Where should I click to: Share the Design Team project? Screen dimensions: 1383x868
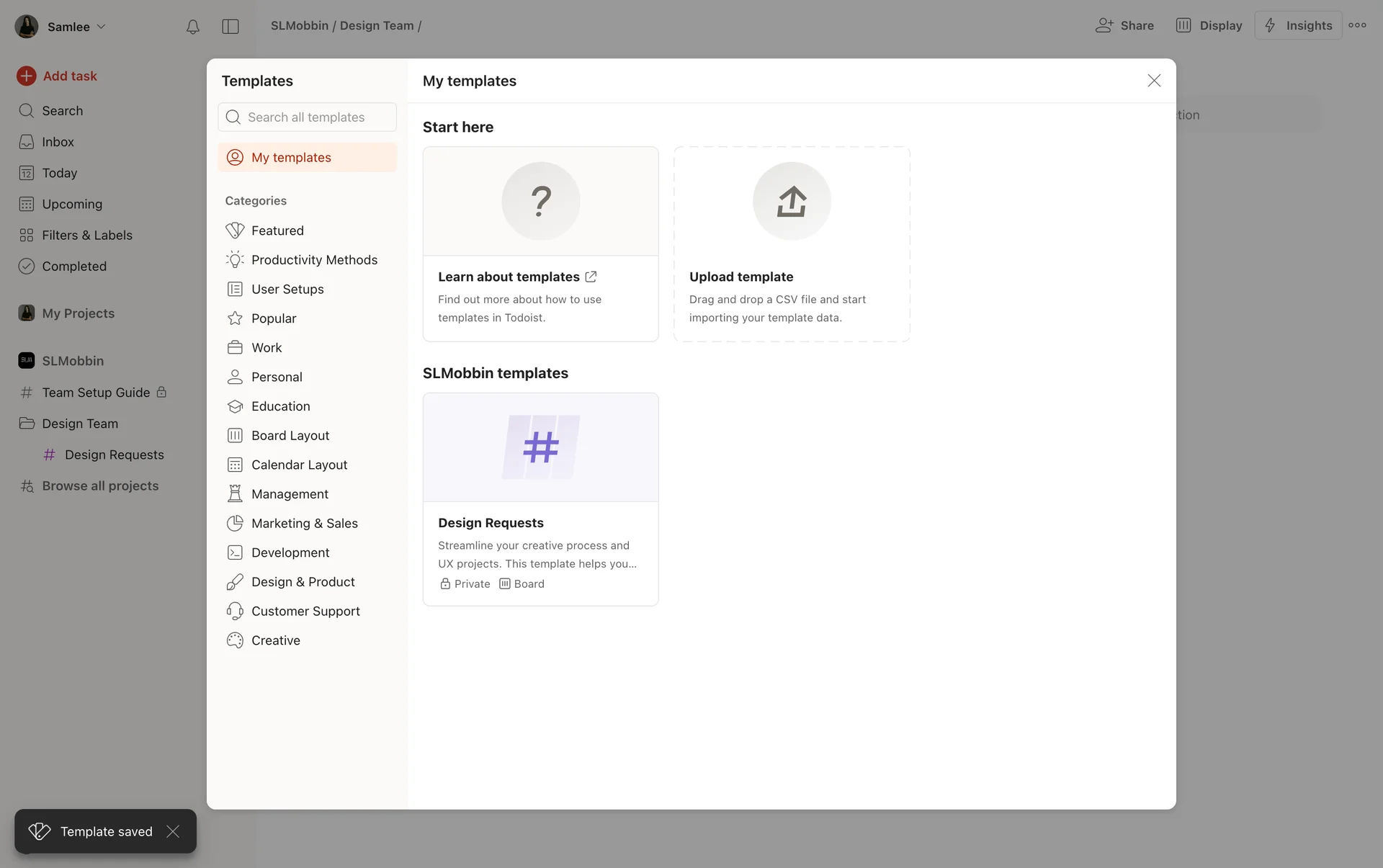(1124, 25)
